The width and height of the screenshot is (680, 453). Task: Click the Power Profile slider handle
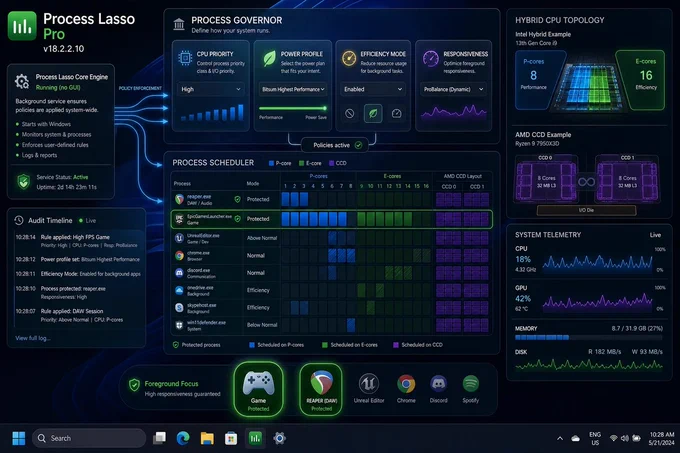point(324,108)
